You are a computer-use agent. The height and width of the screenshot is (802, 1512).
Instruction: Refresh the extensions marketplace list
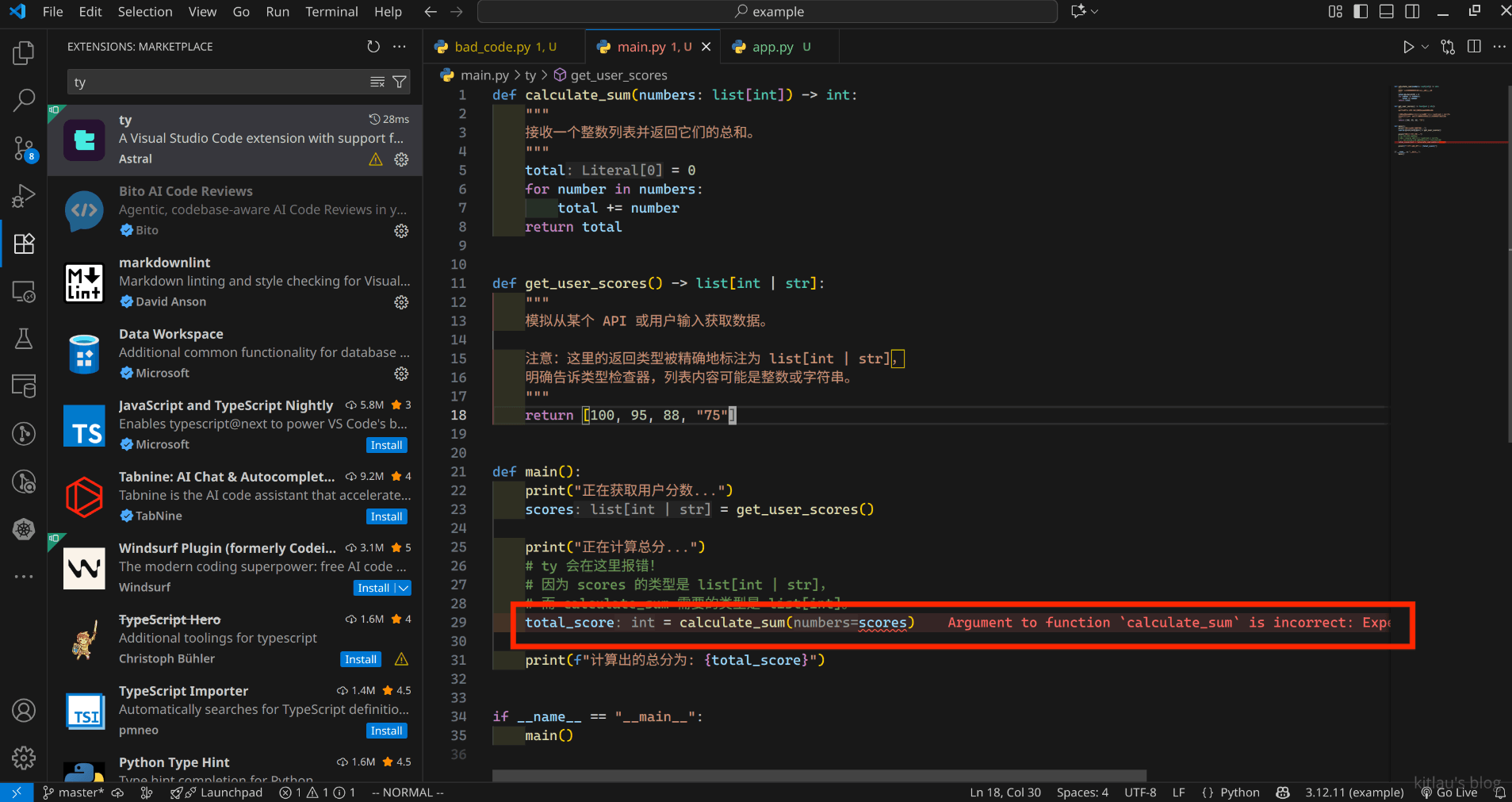pyautogui.click(x=373, y=47)
